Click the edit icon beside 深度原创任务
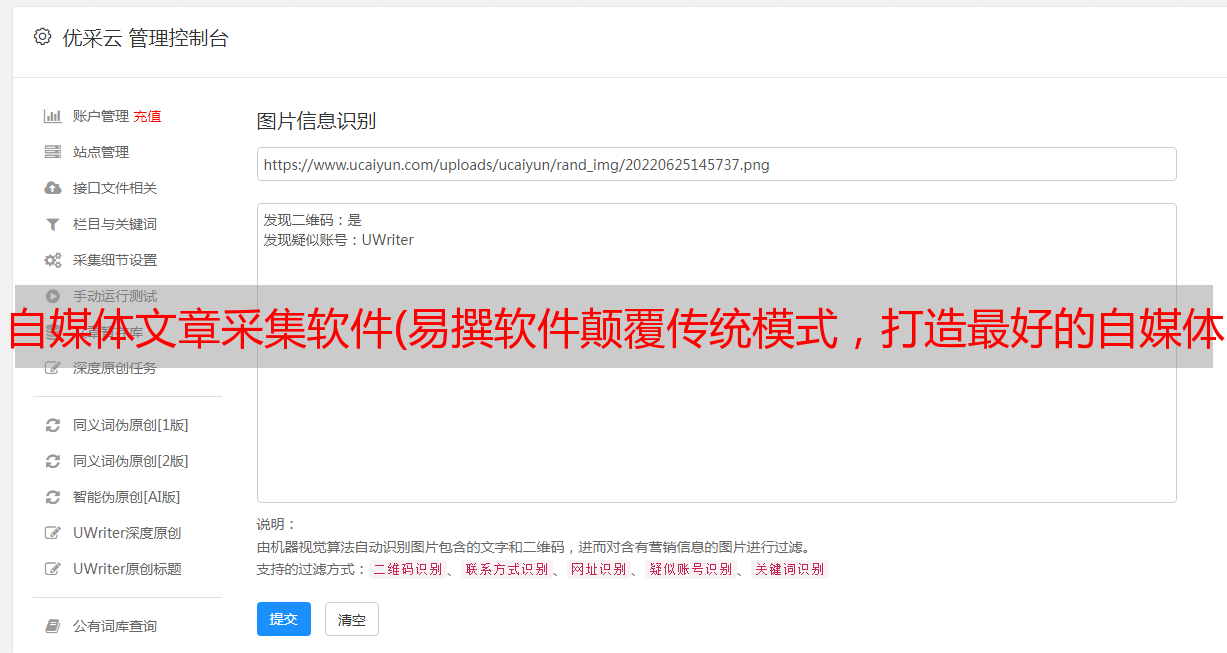Image resolution: width=1227 pixels, height=653 pixels. pos(53,368)
